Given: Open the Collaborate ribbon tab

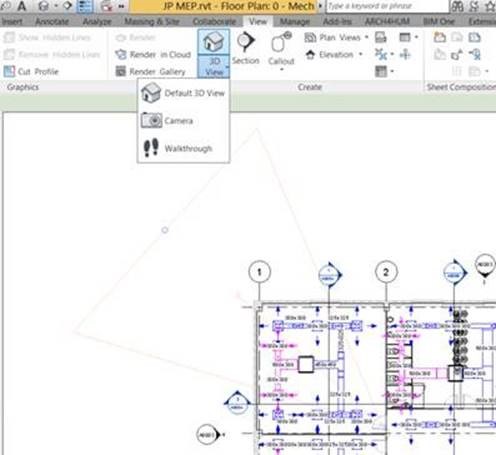Looking at the screenshot, I should (214, 22).
